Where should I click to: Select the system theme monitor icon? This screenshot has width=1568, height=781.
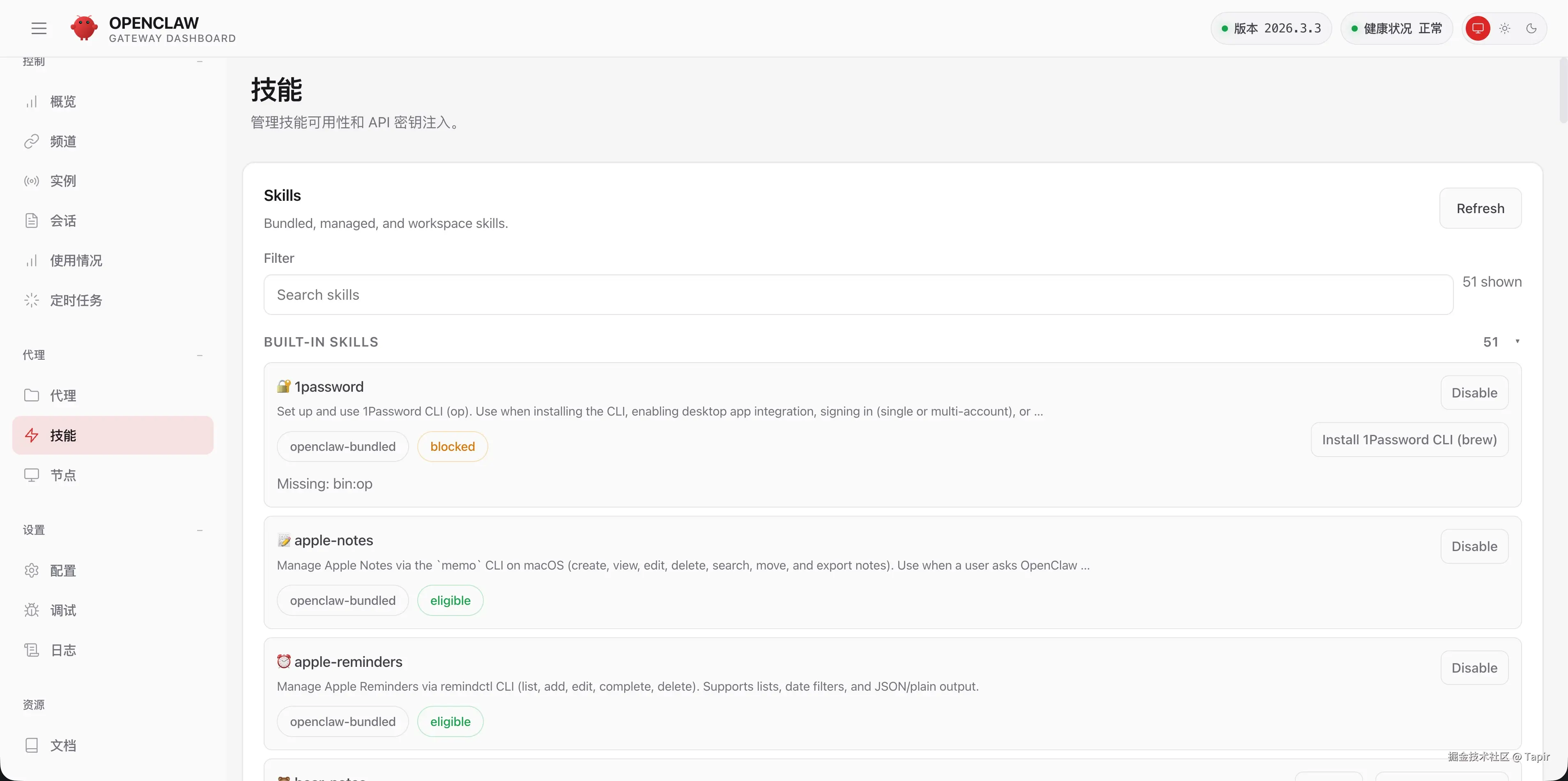tap(1477, 28)
